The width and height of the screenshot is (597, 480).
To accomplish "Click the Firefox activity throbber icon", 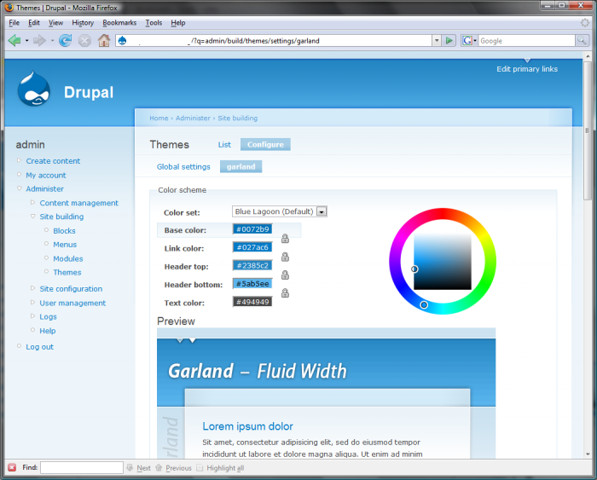I will [x=585, y=23].
